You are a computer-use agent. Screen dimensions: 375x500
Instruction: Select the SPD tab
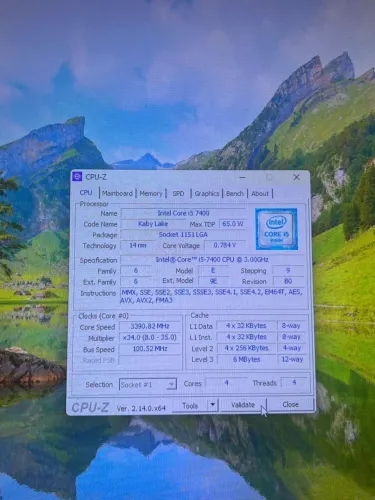pyautogui.click(x=178, y=193)
